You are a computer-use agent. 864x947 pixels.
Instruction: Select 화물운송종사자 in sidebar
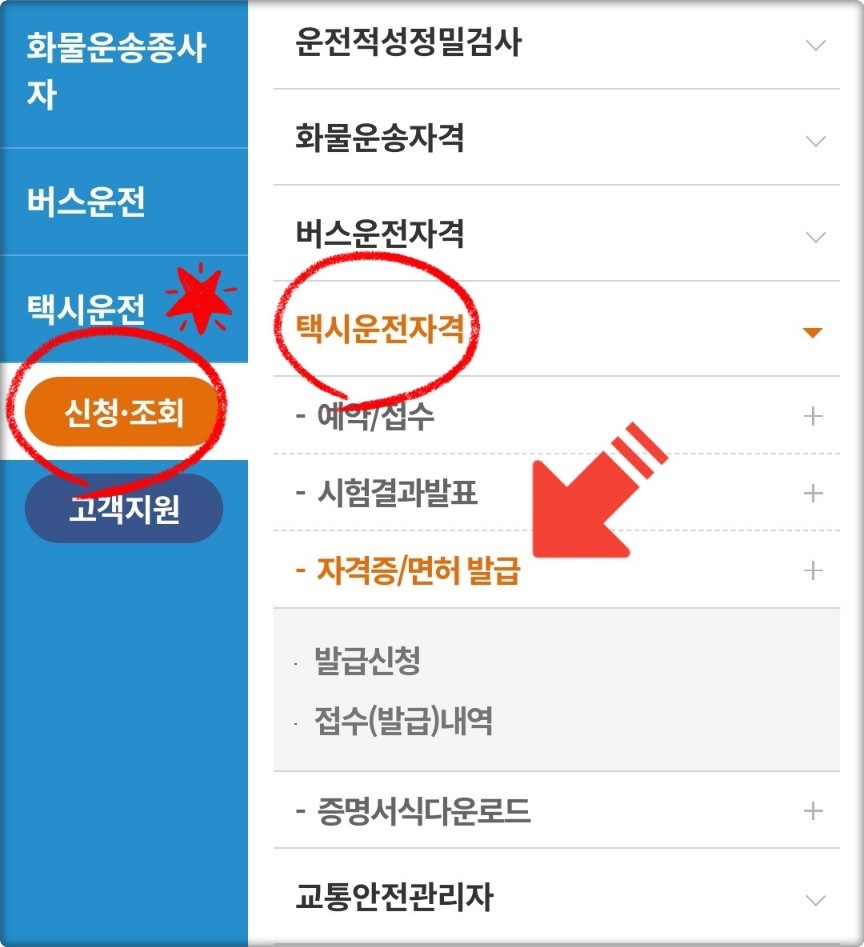117,71
